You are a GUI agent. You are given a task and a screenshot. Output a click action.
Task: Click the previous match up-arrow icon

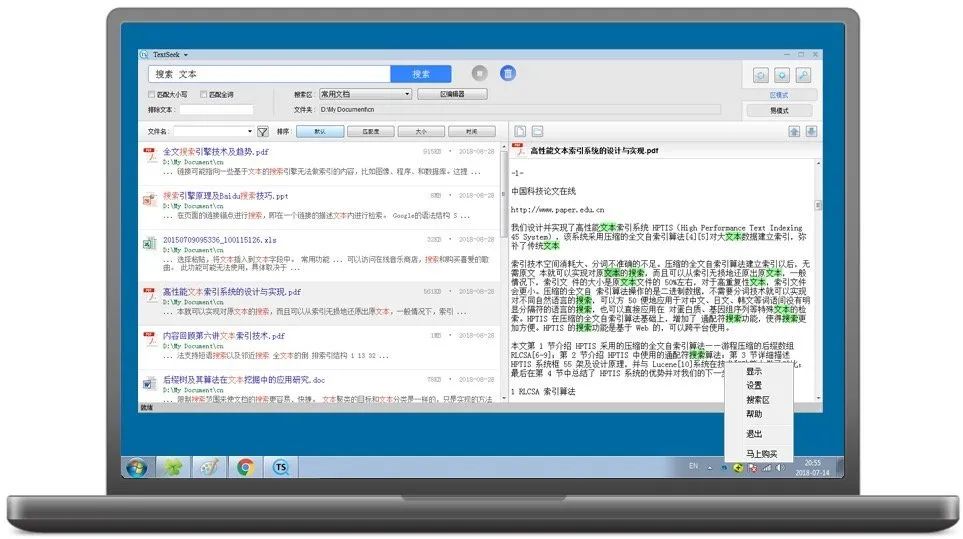point(794,131)
